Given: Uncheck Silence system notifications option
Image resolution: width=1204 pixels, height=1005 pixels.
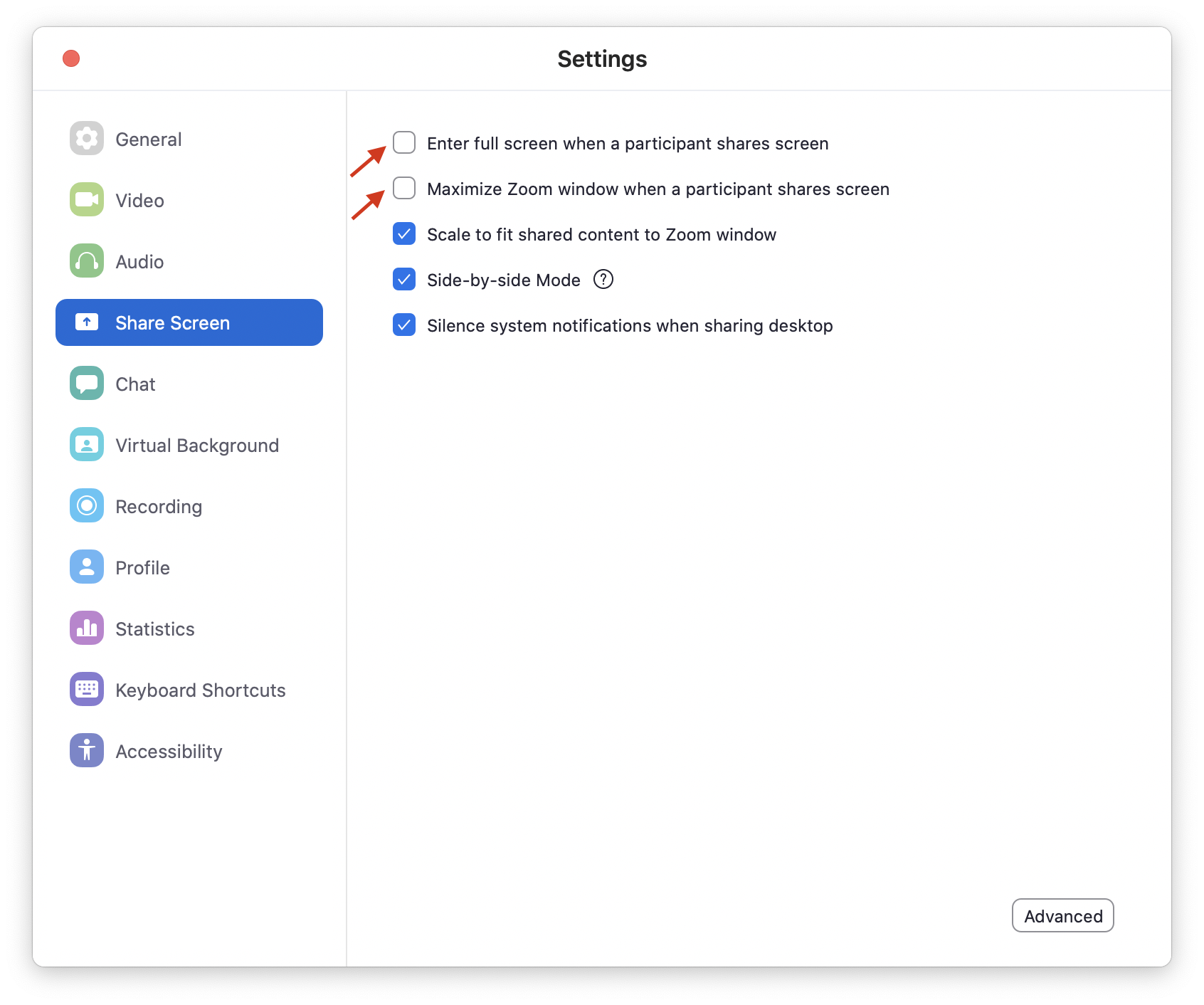Looking at the screenshot, I should click(x=404, y=325).
